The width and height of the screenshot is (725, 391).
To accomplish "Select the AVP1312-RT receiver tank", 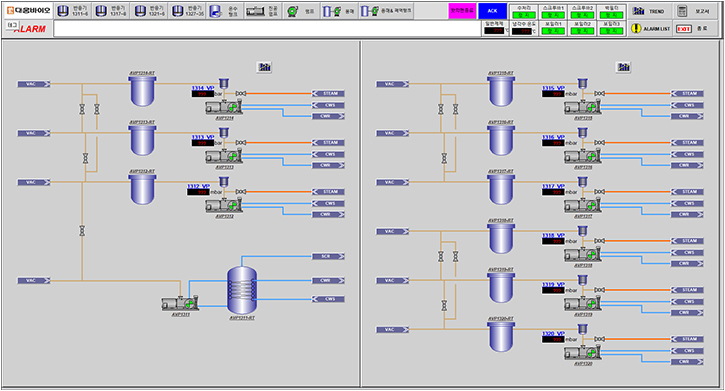I will [x=142, y=189].
